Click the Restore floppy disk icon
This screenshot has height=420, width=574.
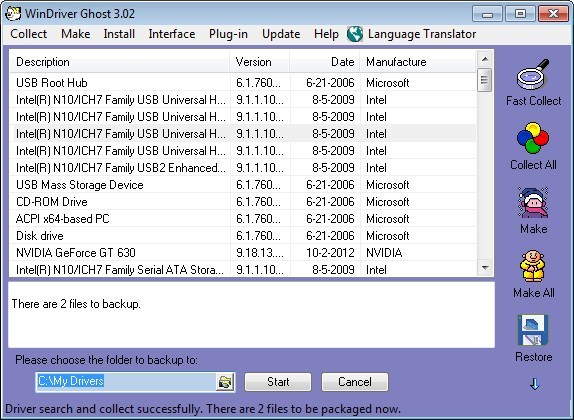pos(533,330)
